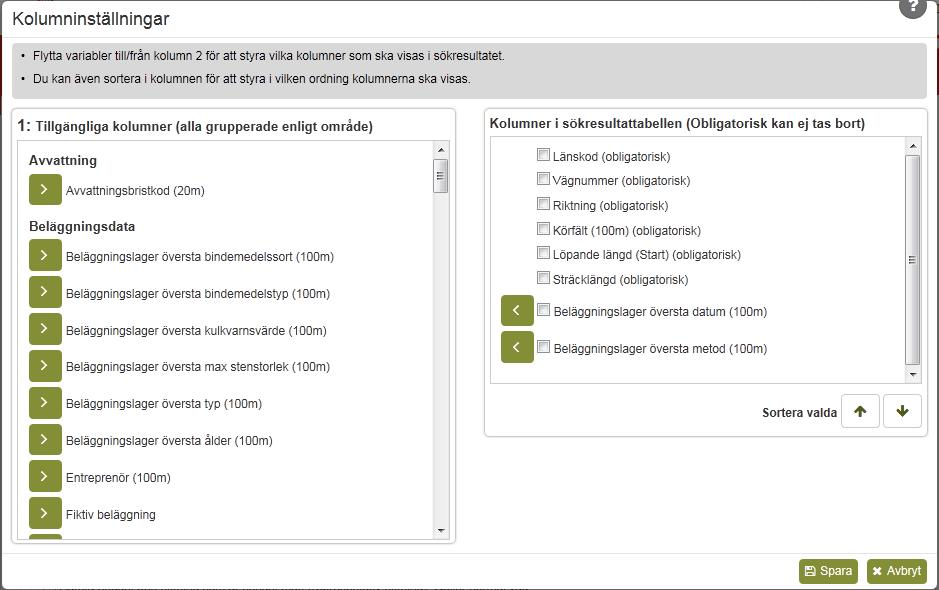Select Beläggningslager översta datum checkbox
The image size is (939, 590).
(543, 310)
